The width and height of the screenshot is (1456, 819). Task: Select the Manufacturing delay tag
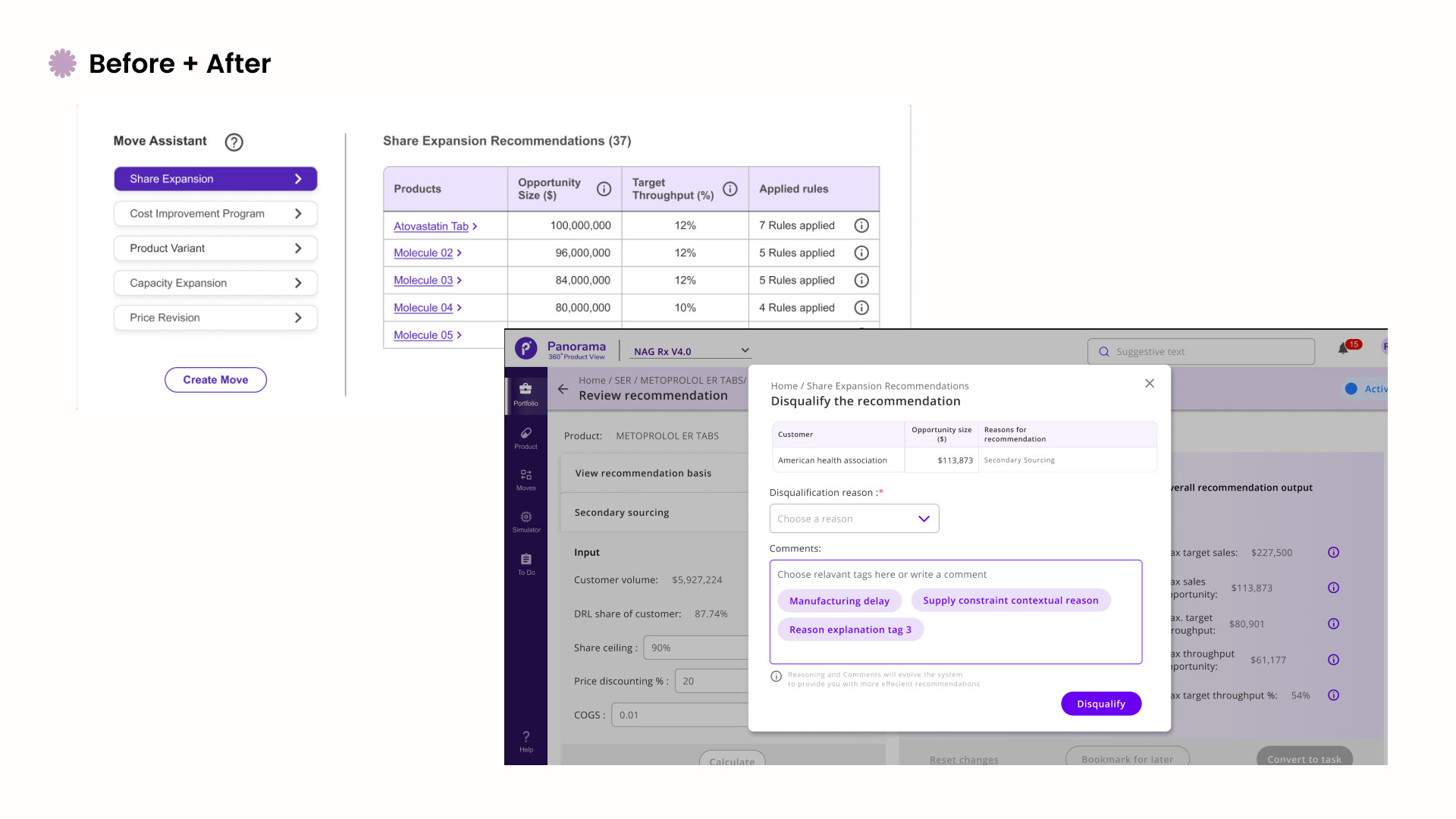839,601
